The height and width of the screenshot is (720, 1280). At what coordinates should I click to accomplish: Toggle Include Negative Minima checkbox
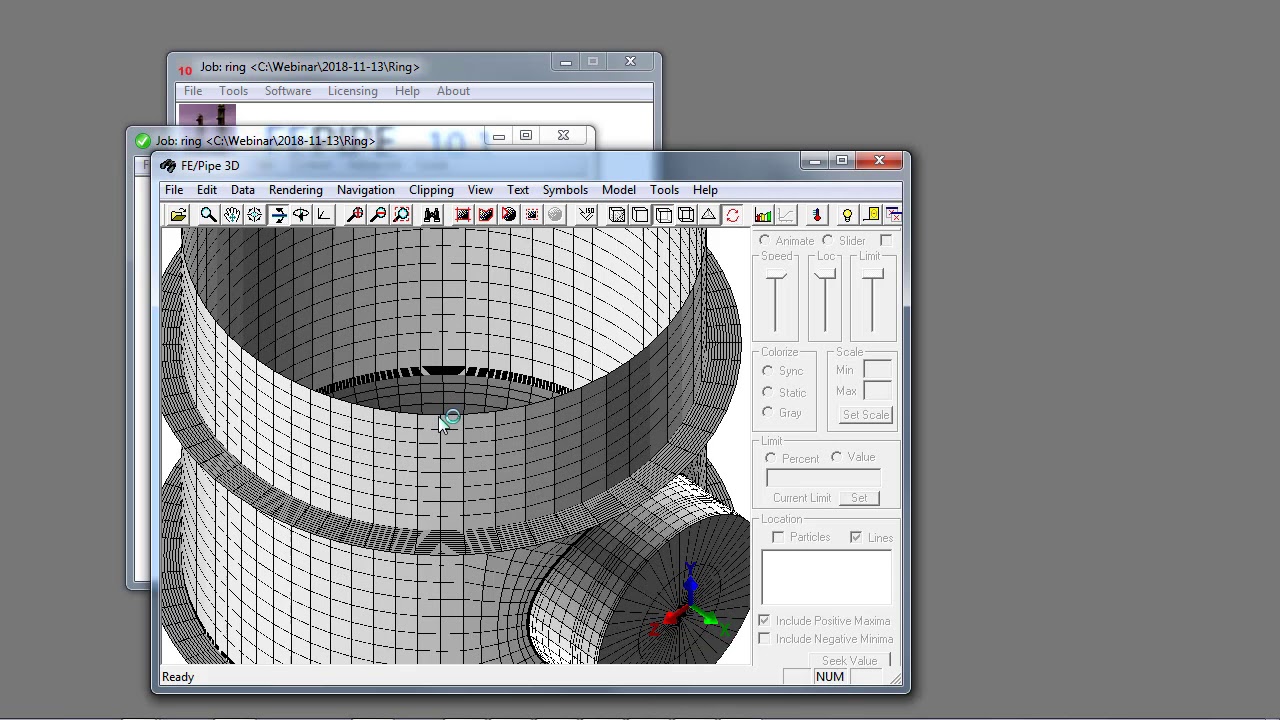click(764, 639)
